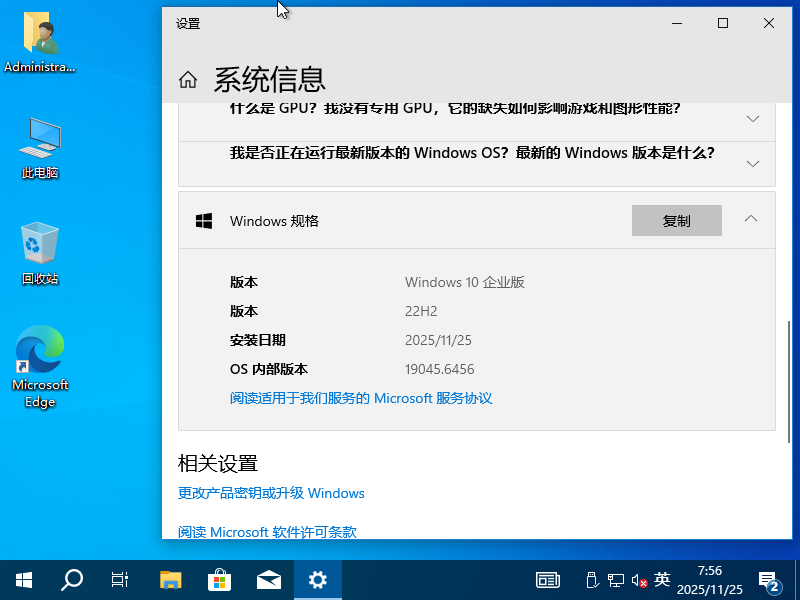Screen dimensions: 800x600
Task: Open Microsoft Store from the taskbar
Action: 218,580
